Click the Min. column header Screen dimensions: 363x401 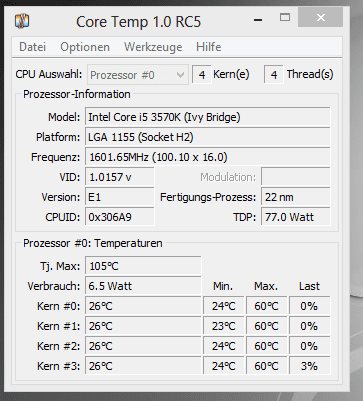(x=223, y=286)
